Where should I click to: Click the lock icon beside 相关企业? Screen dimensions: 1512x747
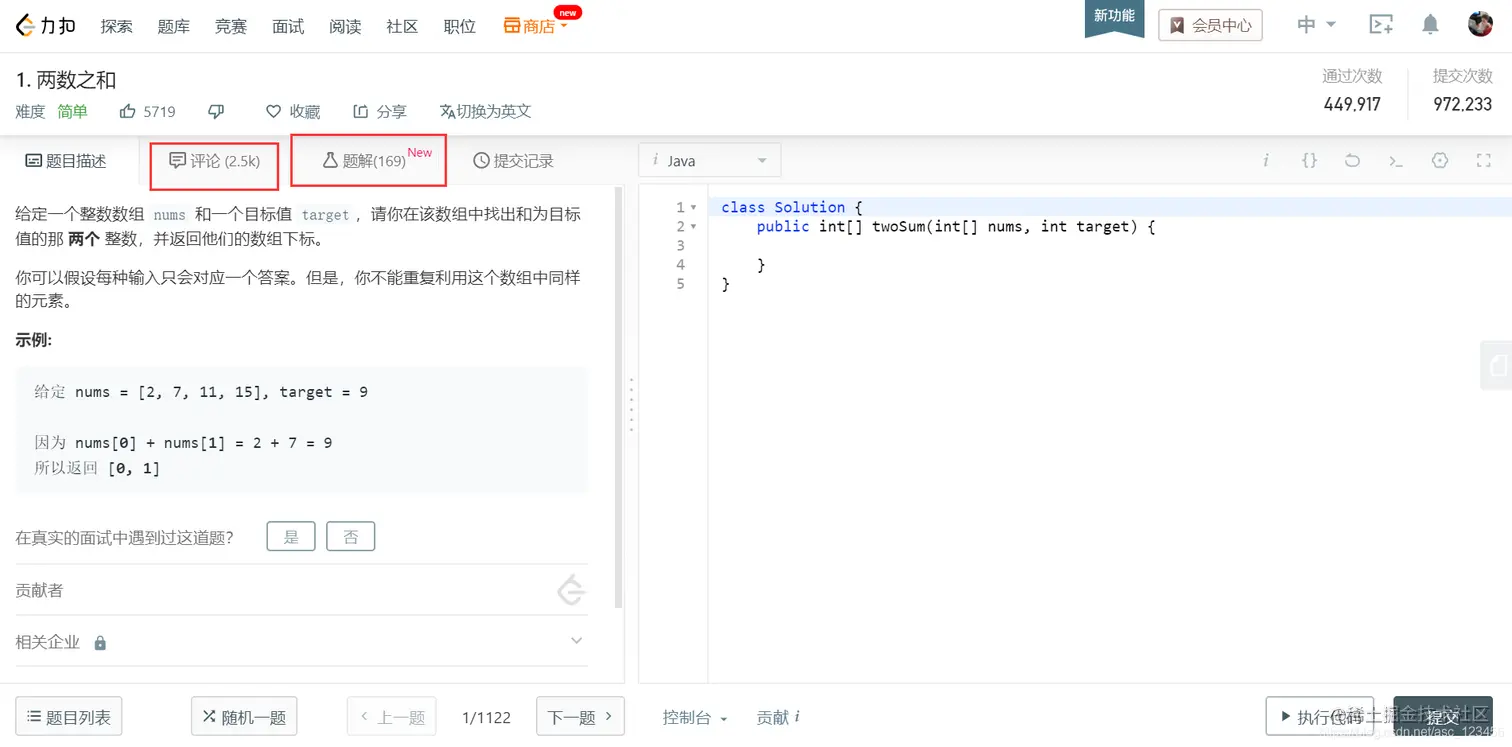100,643
